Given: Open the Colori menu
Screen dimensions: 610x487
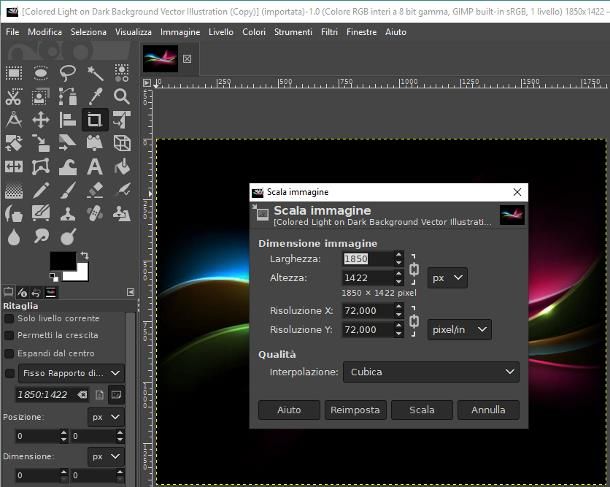Looking at the screenshot, I should coord(254,32).
